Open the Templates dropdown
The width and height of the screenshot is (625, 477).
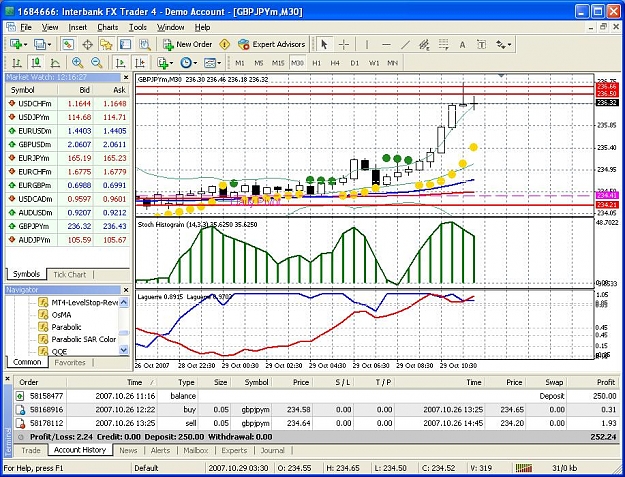(212, 63)
